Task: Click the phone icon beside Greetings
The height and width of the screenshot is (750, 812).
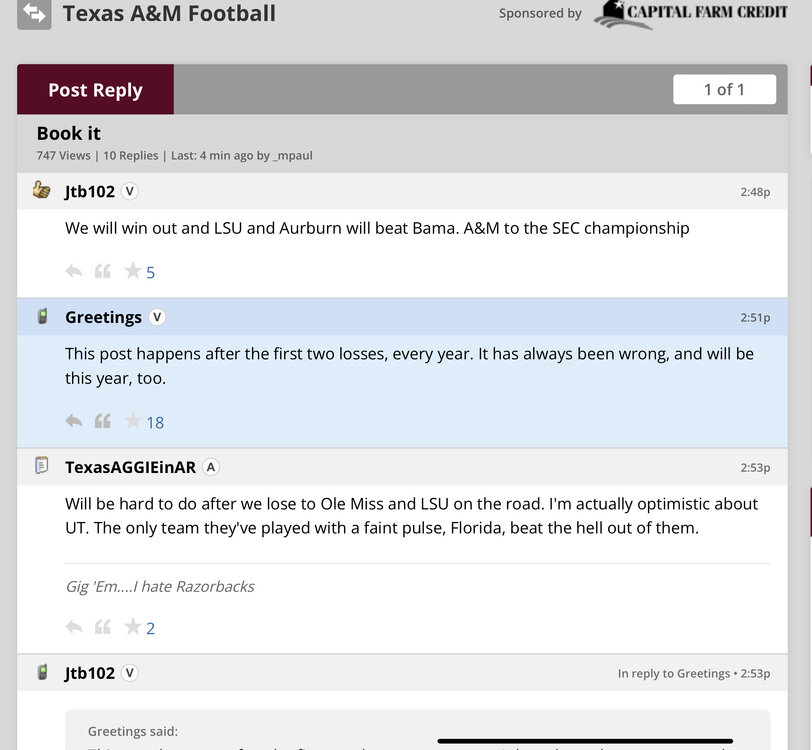Action: tap(42, 317)
